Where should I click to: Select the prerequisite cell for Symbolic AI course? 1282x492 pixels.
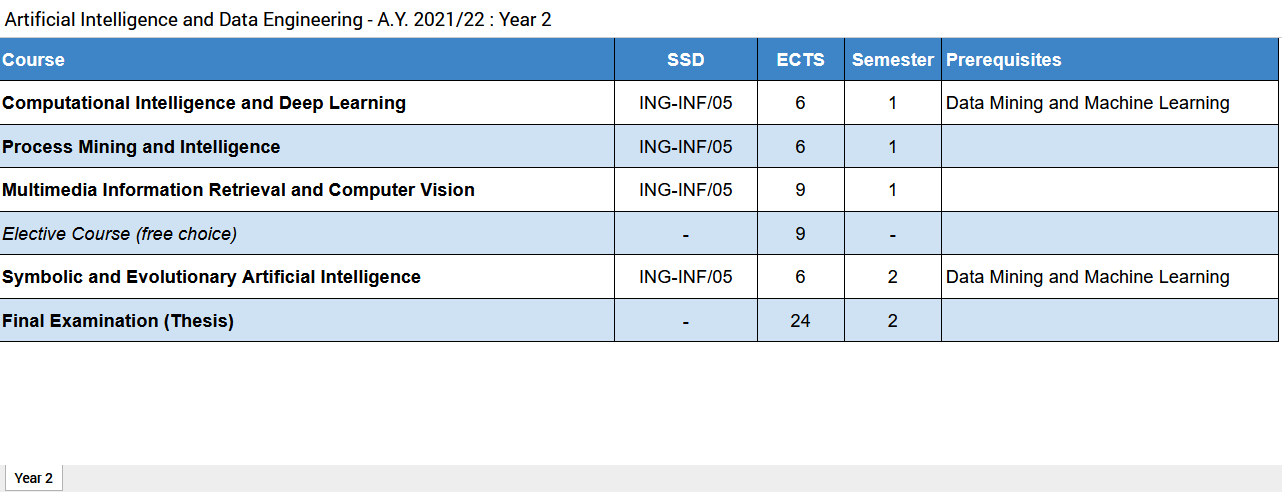click(1087, 277)
